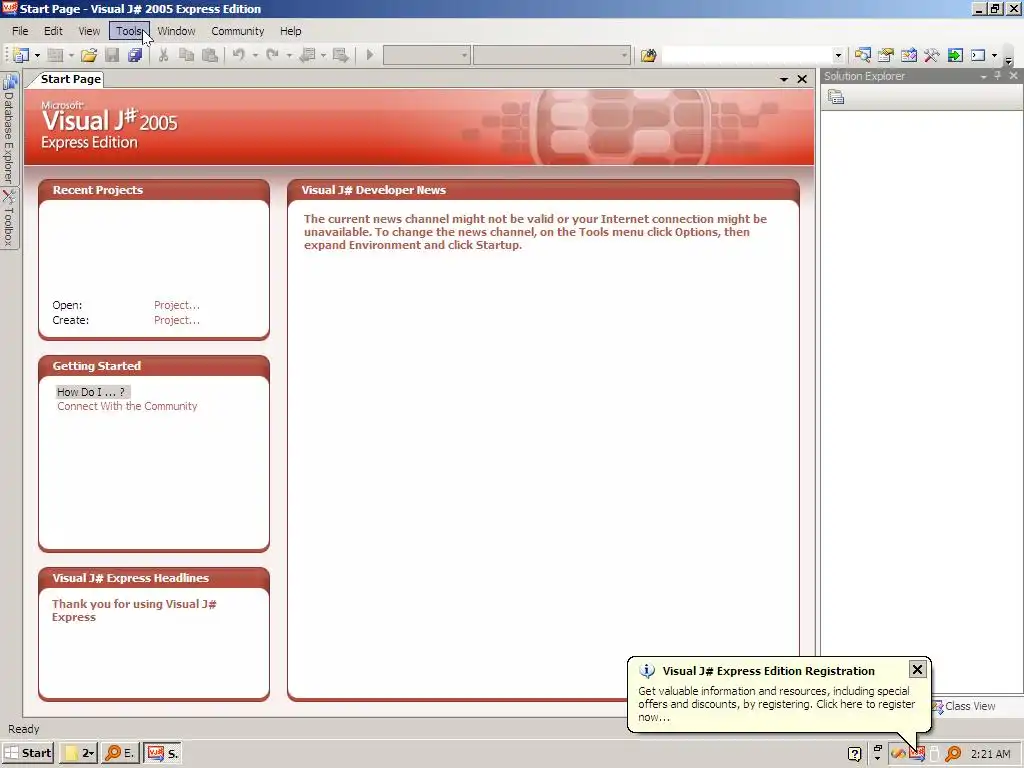
Task: Click the help question-mark tray icon
Action: click(x=854, y=754)
